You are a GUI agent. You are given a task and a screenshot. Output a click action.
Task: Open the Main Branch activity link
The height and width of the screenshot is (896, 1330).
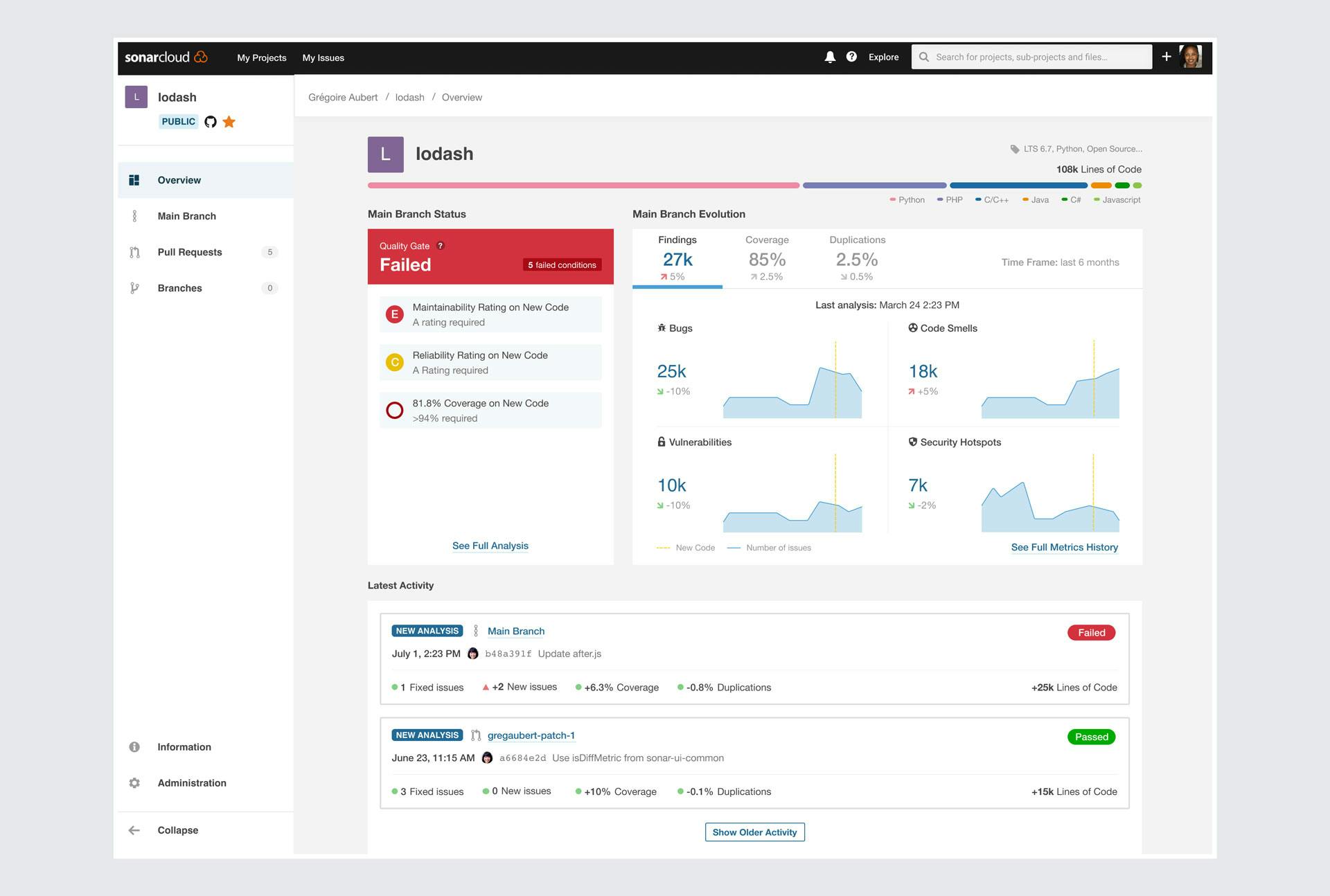tap(516, 631)
